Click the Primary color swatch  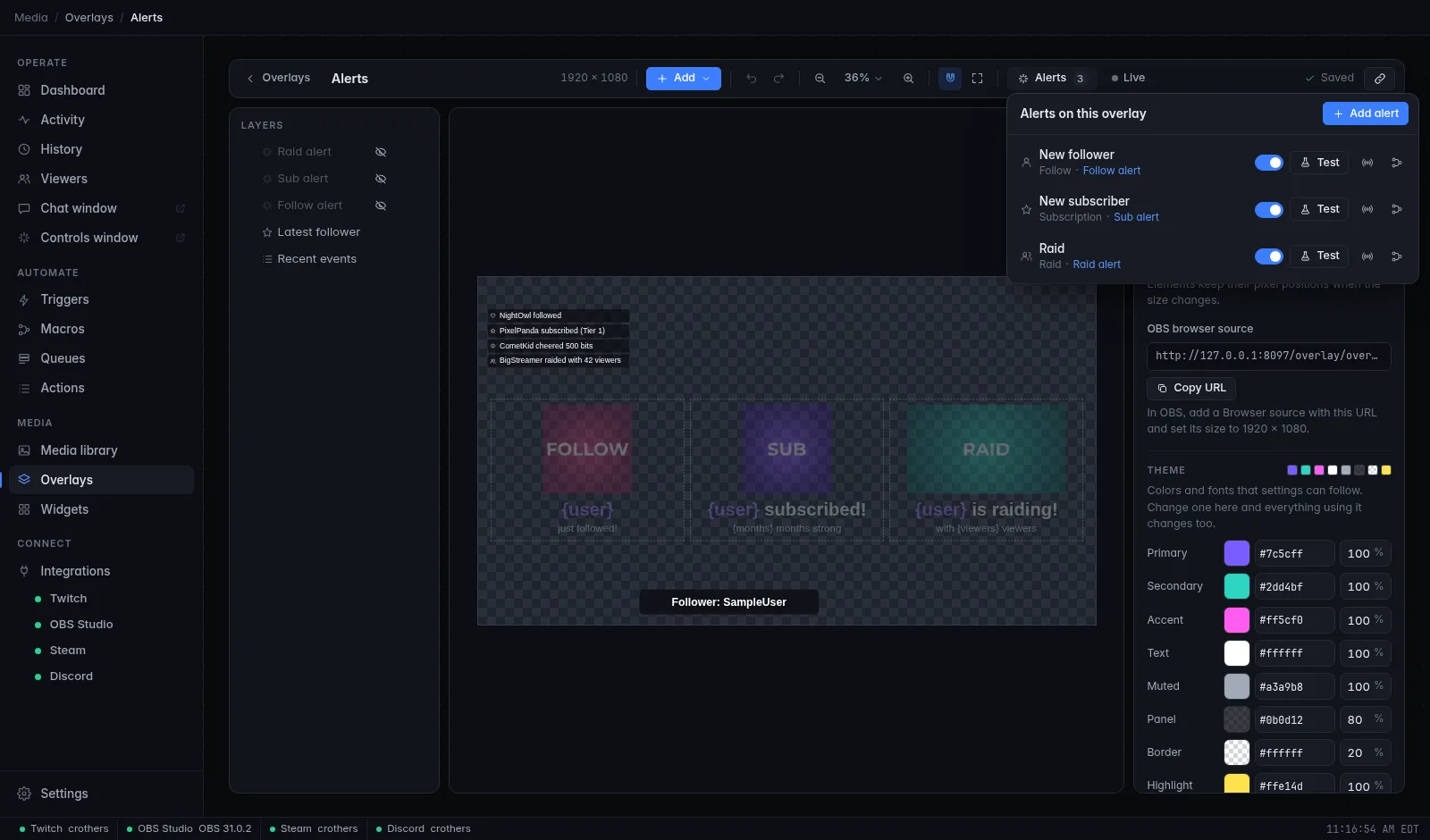[1237, 553]
